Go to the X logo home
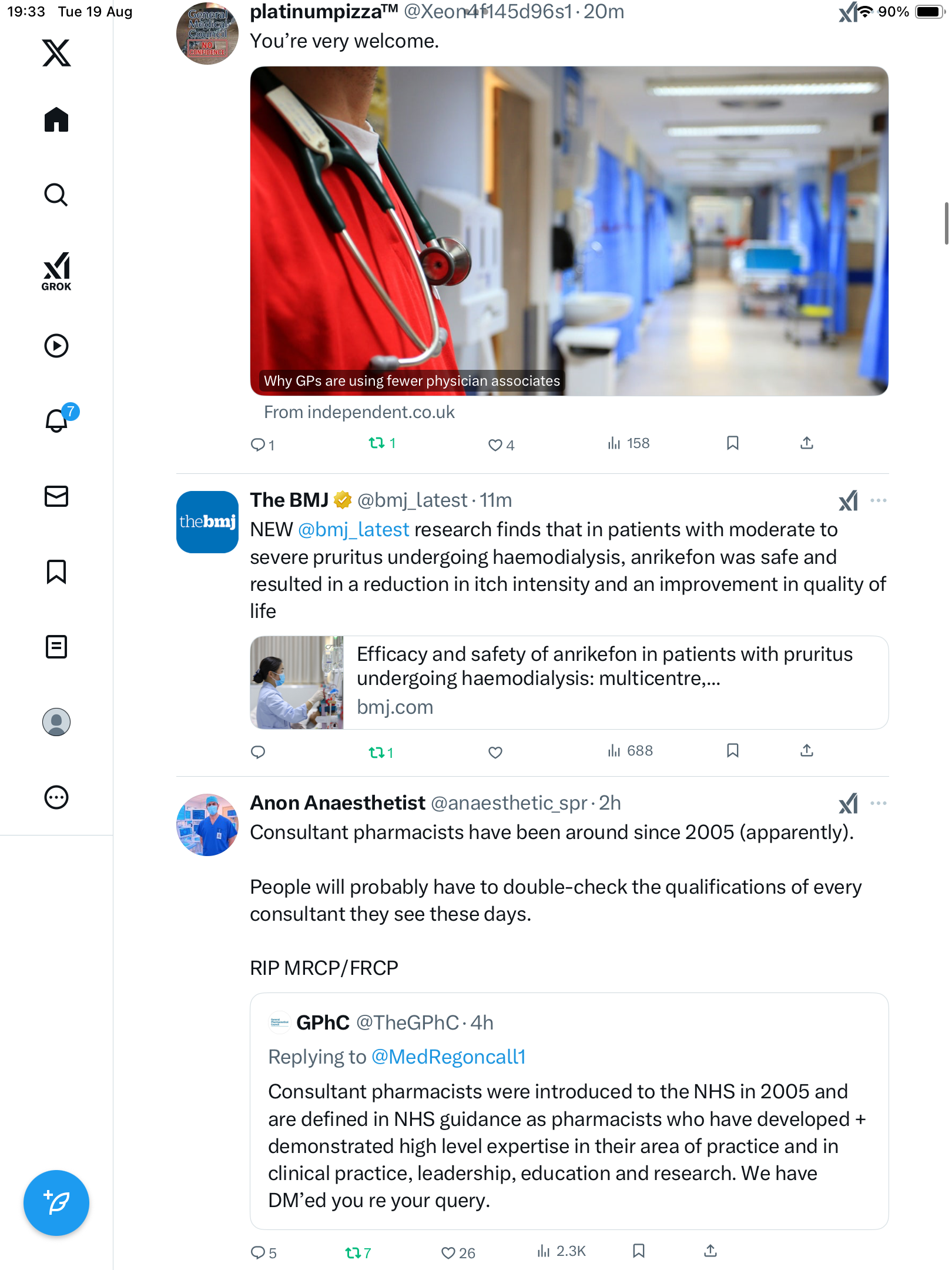Screen dimensions: 952x1270 (56, 53)
